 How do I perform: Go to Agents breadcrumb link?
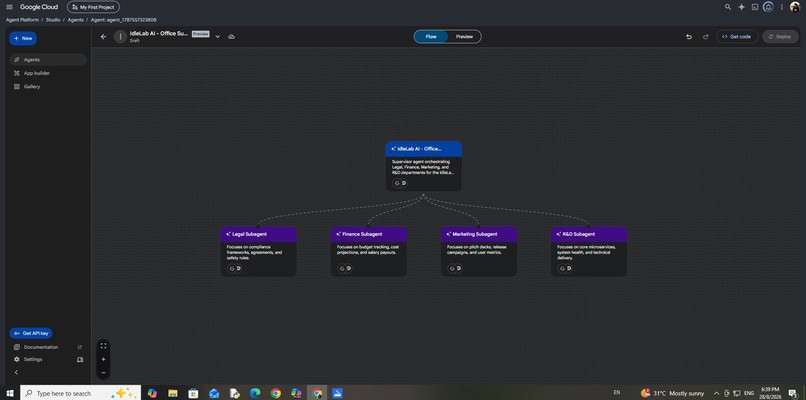pyautogui.click(x=76, y=20)
